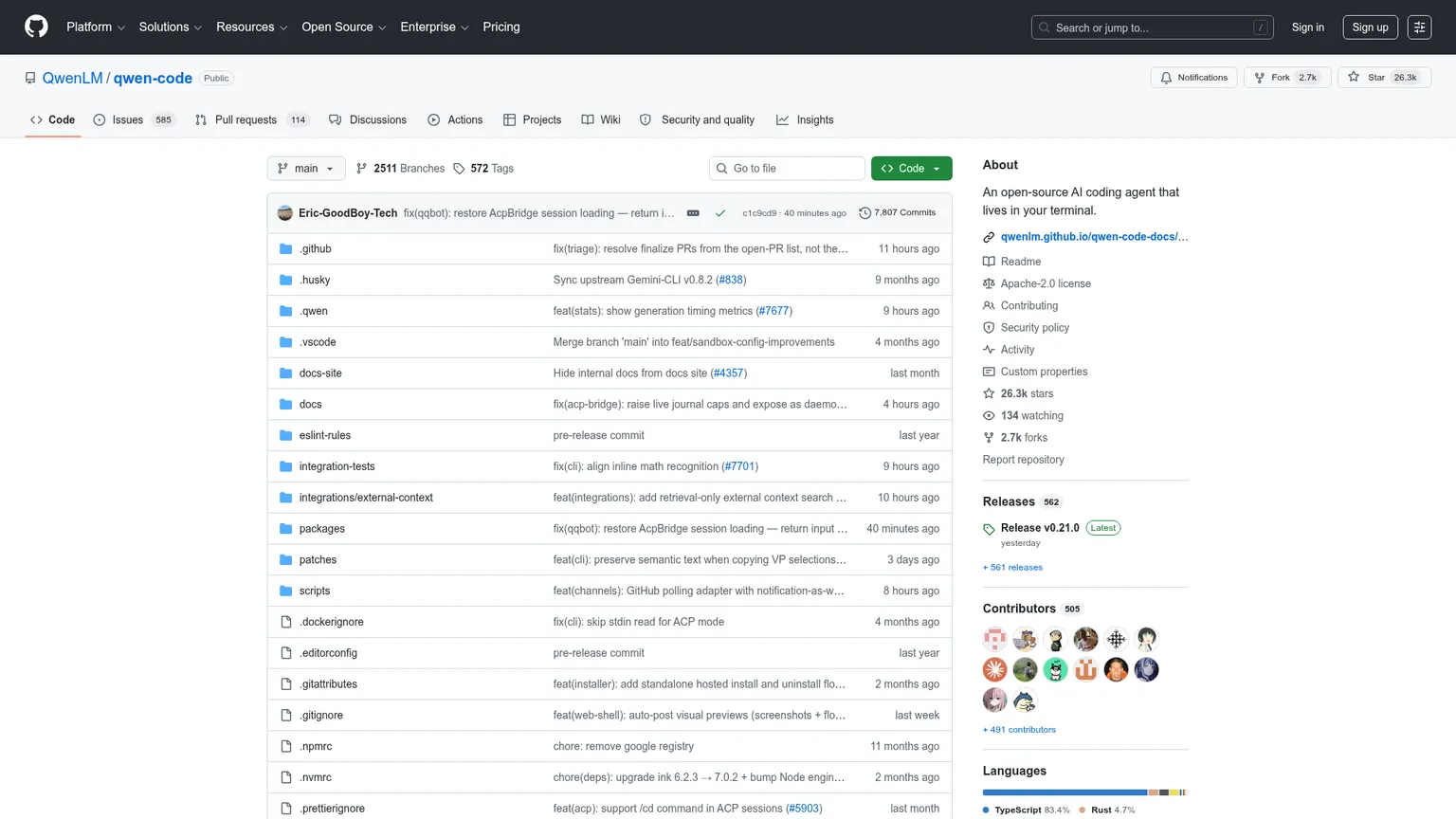1456x819 pixels.
Task: Focus the Search or jump to field
Action: [1152, 27]
